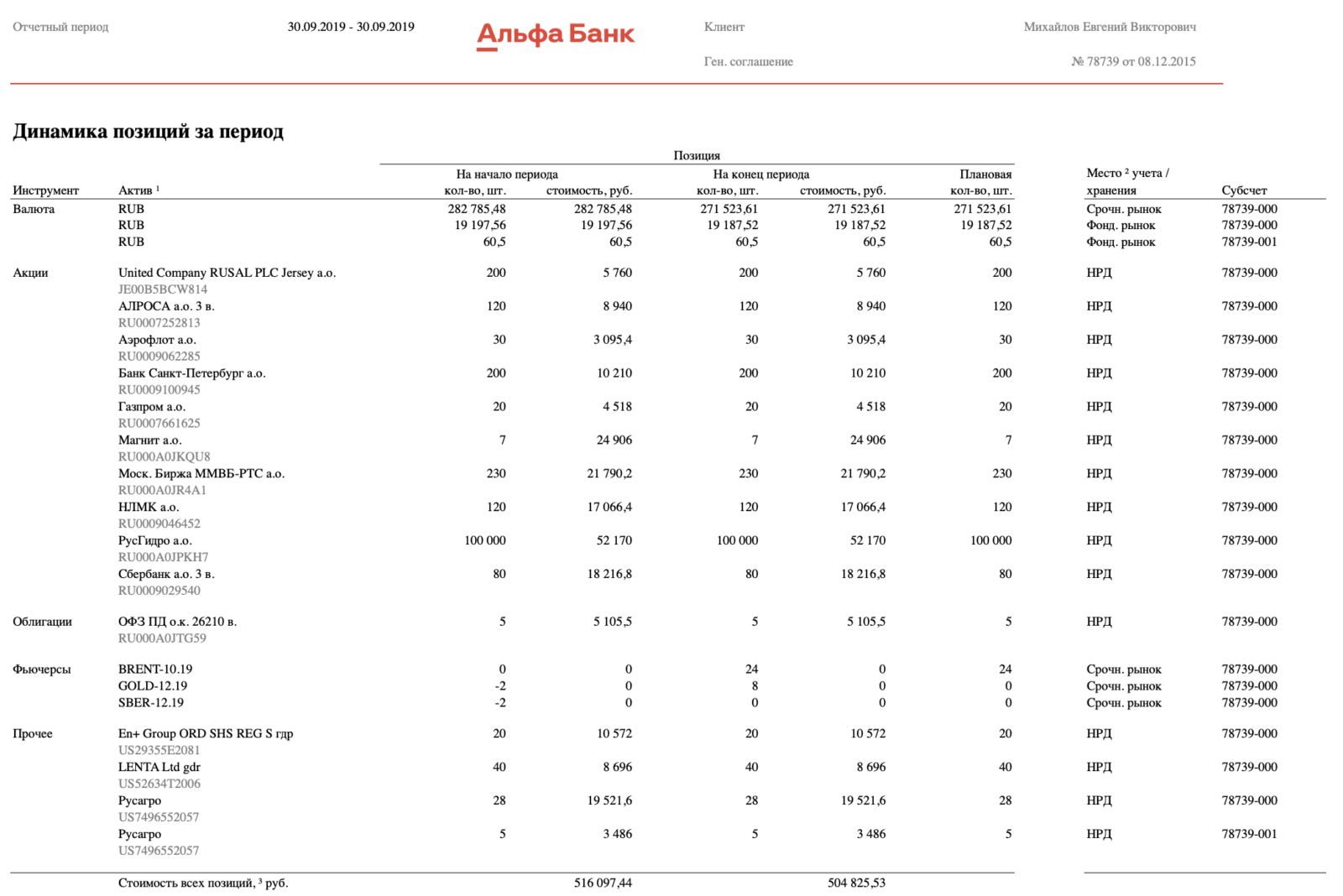Select ISIN code RU000A0JR4A1
The width and height of the screenshot is (1343, 896).
click(162, 491)
